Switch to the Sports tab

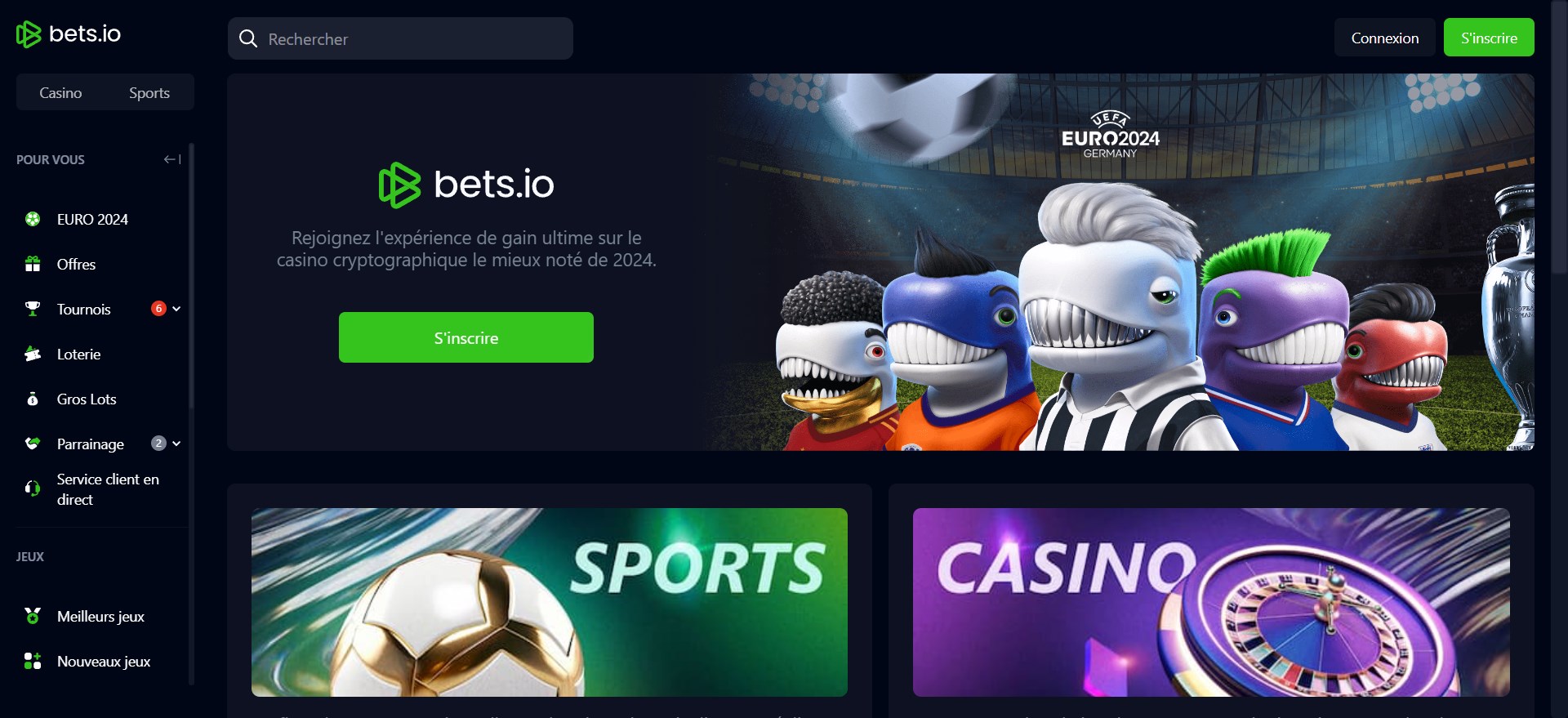pos(149,92)
